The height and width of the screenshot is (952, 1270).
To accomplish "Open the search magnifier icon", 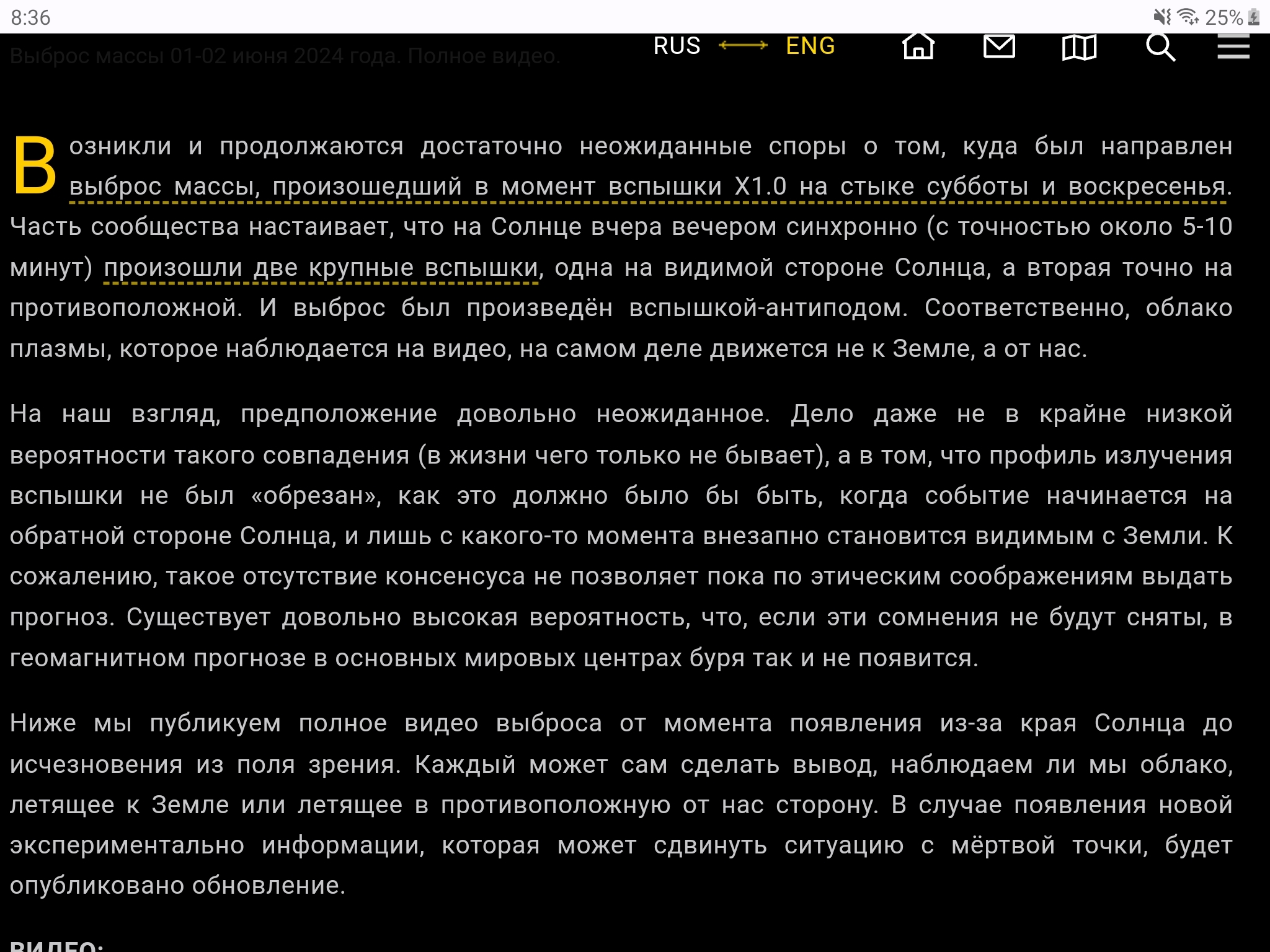I will point(1160,47).
